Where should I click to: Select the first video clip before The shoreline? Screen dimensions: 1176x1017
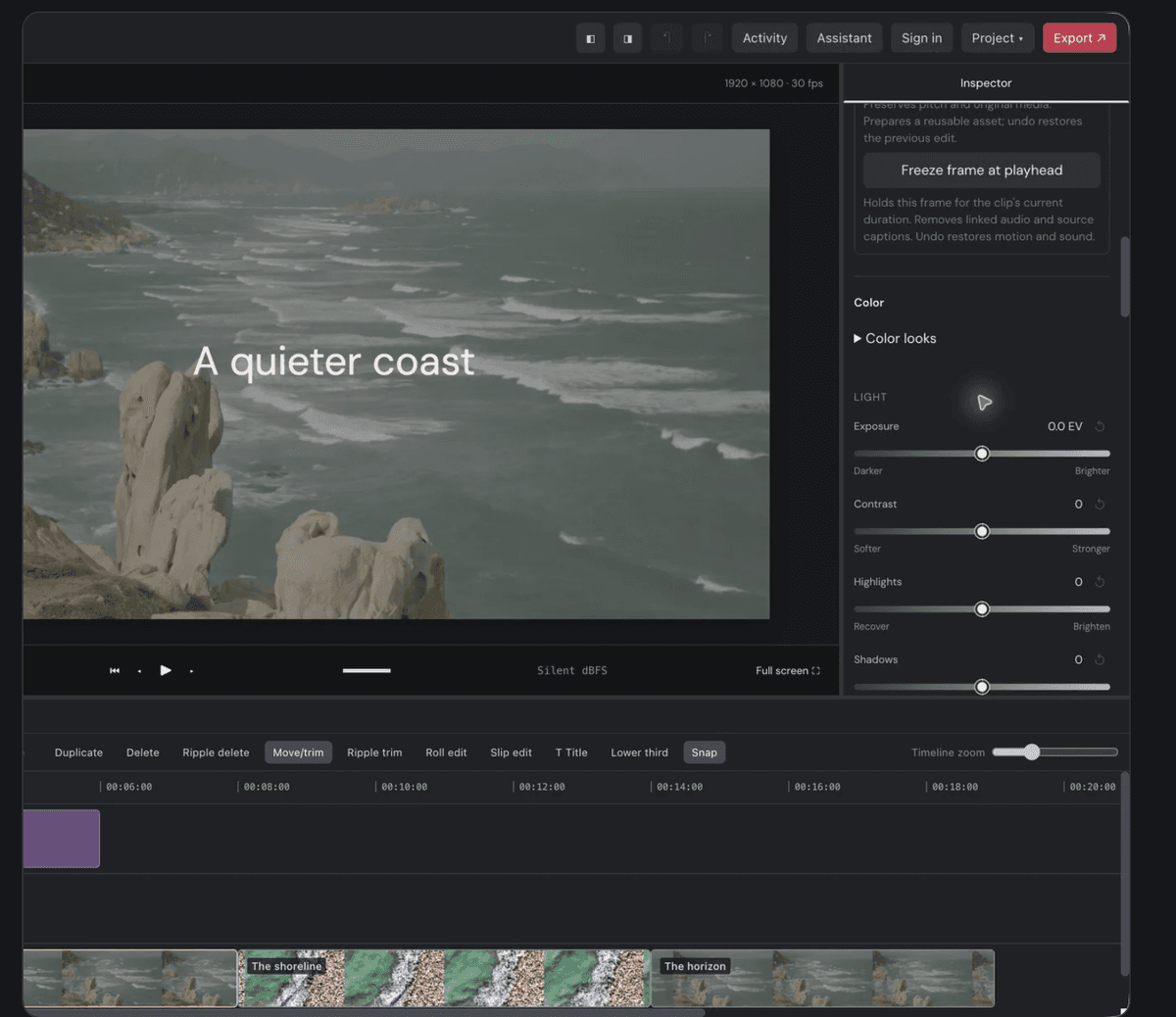tap(129, 978)
